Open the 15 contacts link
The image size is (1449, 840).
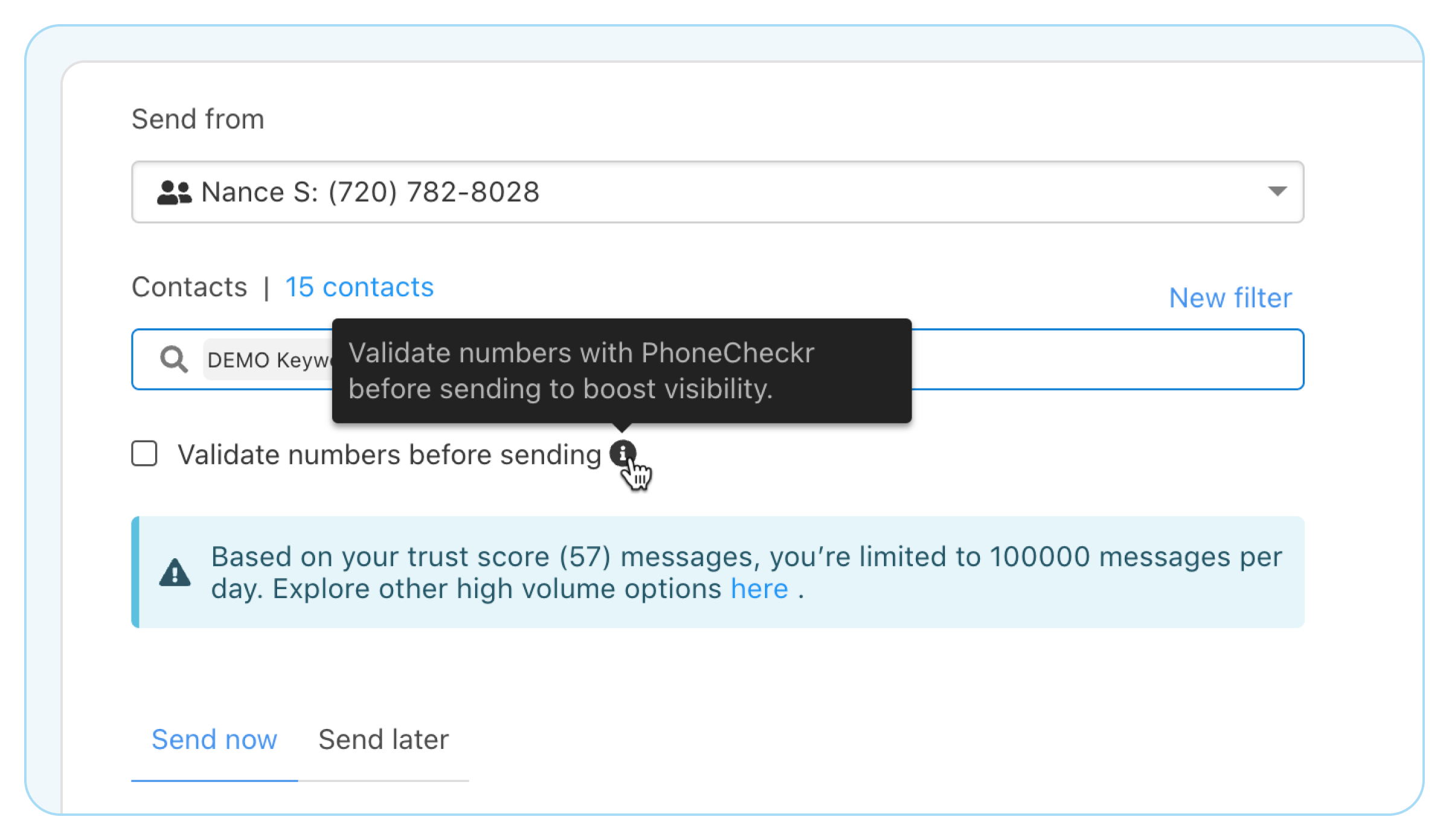pos(359,287)
